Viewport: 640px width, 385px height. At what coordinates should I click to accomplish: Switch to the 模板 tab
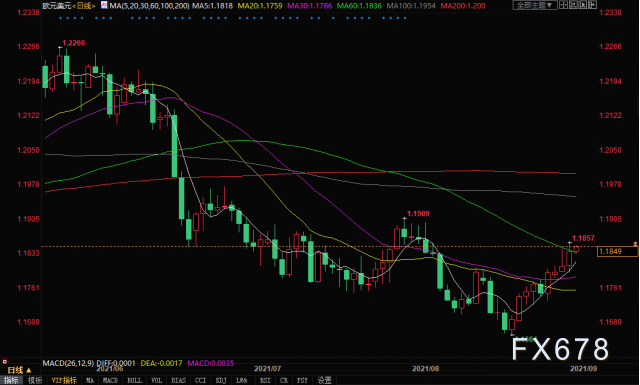click(x=35, y=381)
